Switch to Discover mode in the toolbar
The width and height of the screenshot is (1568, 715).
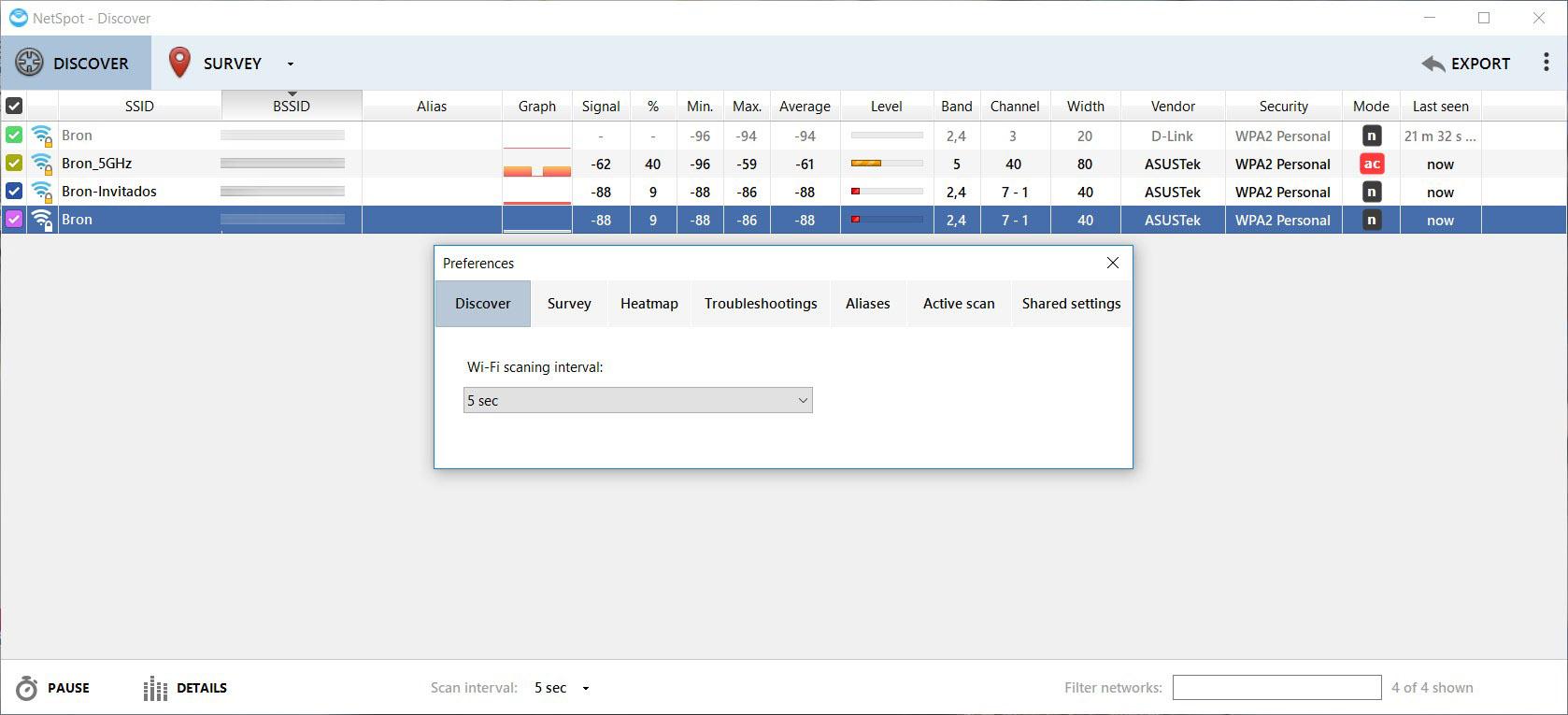click(76, 64)
